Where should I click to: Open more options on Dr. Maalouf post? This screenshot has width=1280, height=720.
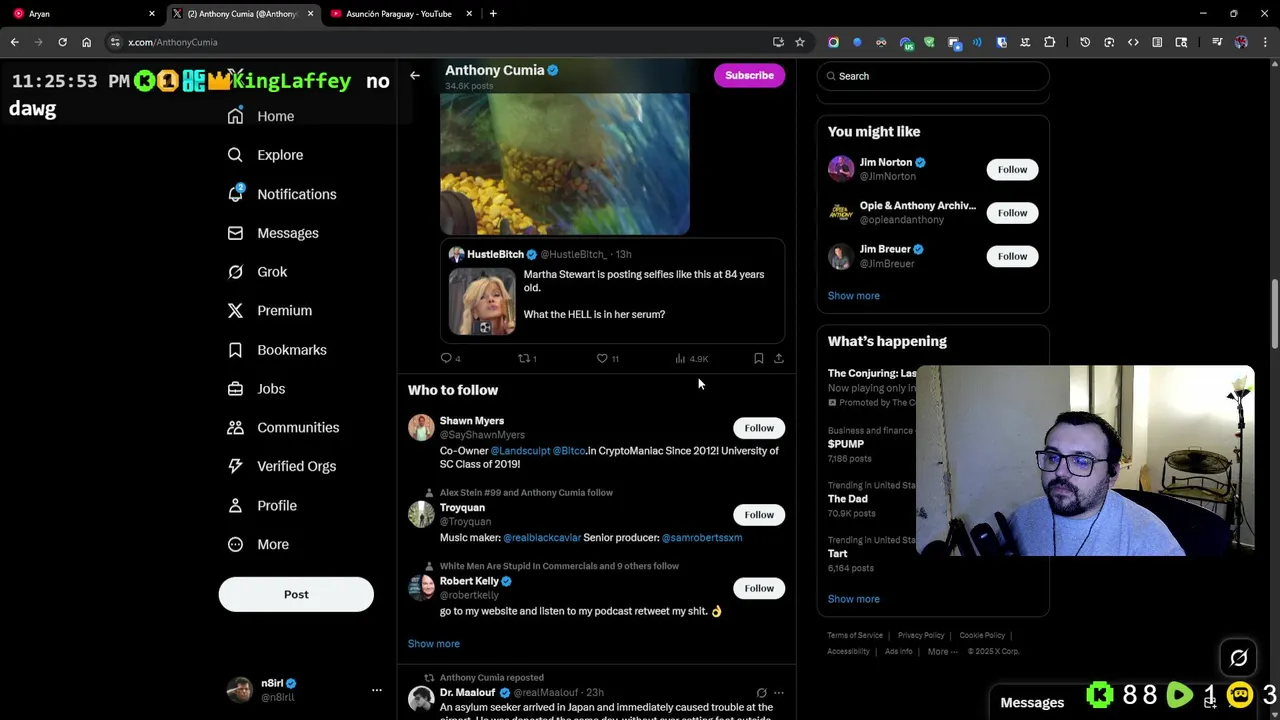[779, 693]
